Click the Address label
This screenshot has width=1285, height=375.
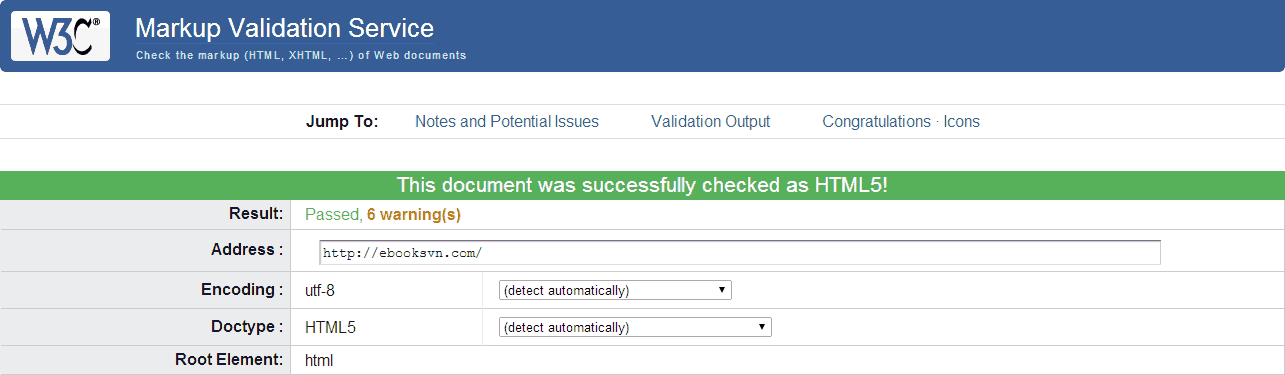(247, 250)
